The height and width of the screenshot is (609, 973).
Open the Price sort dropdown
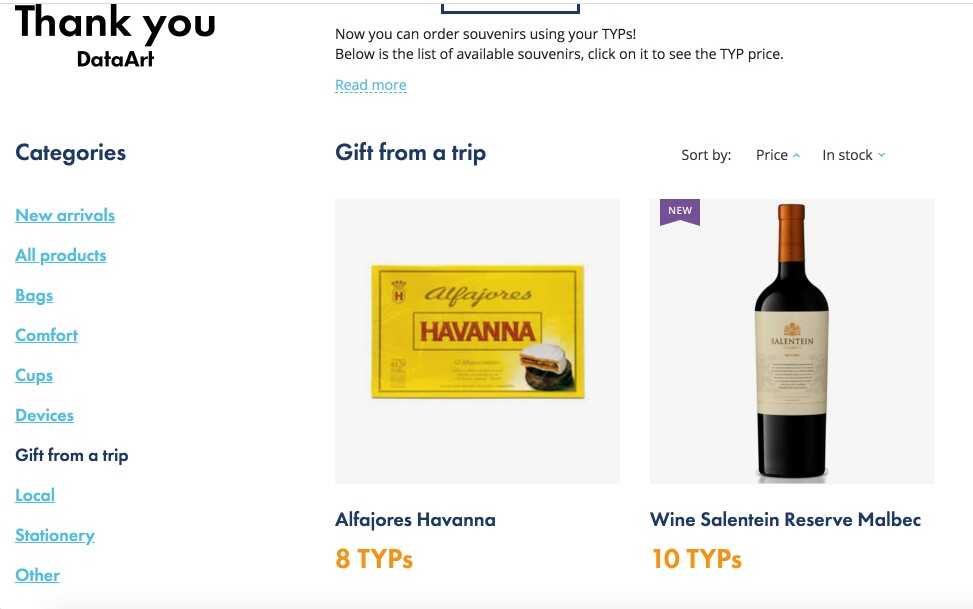click(x=778, y=155)
